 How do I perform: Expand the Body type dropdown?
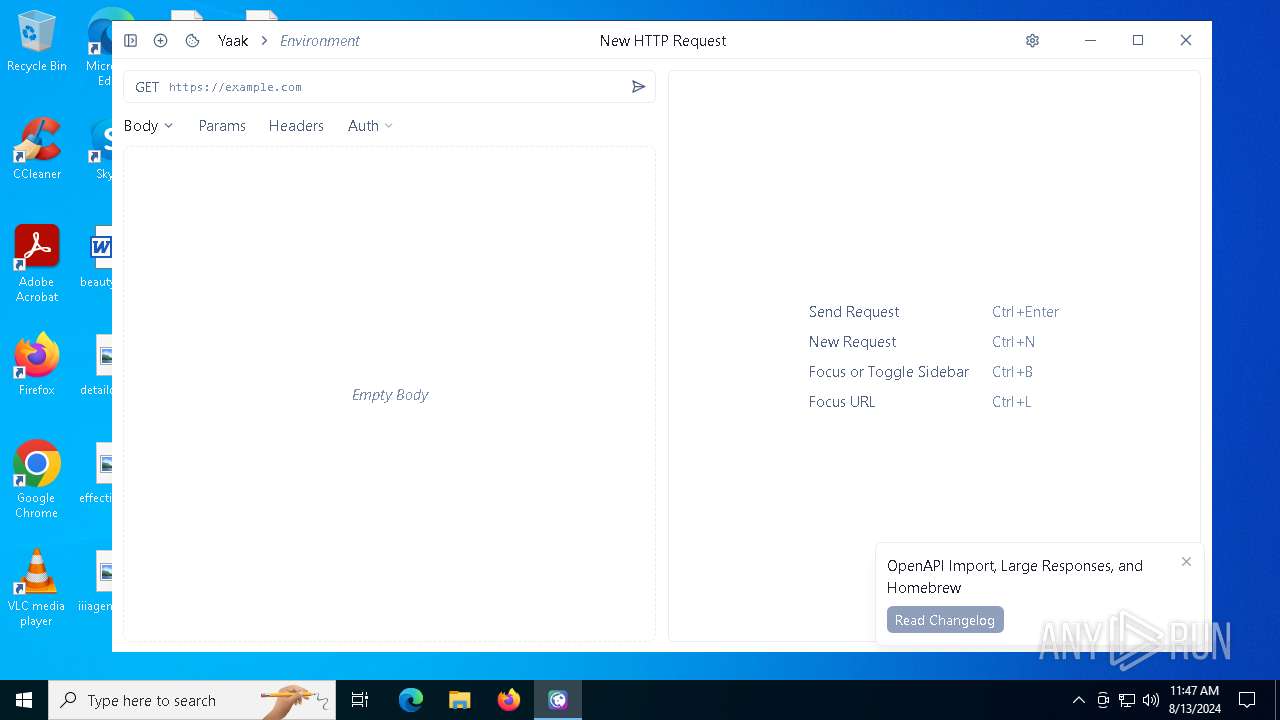pyautogui.click(x=148, y=126)
